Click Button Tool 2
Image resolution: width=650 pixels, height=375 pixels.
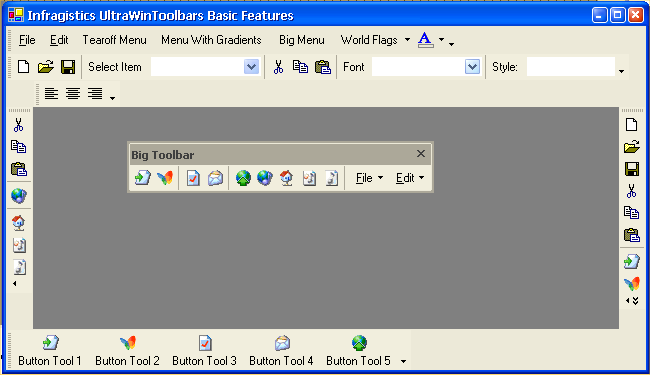click(x=127, y=351)
